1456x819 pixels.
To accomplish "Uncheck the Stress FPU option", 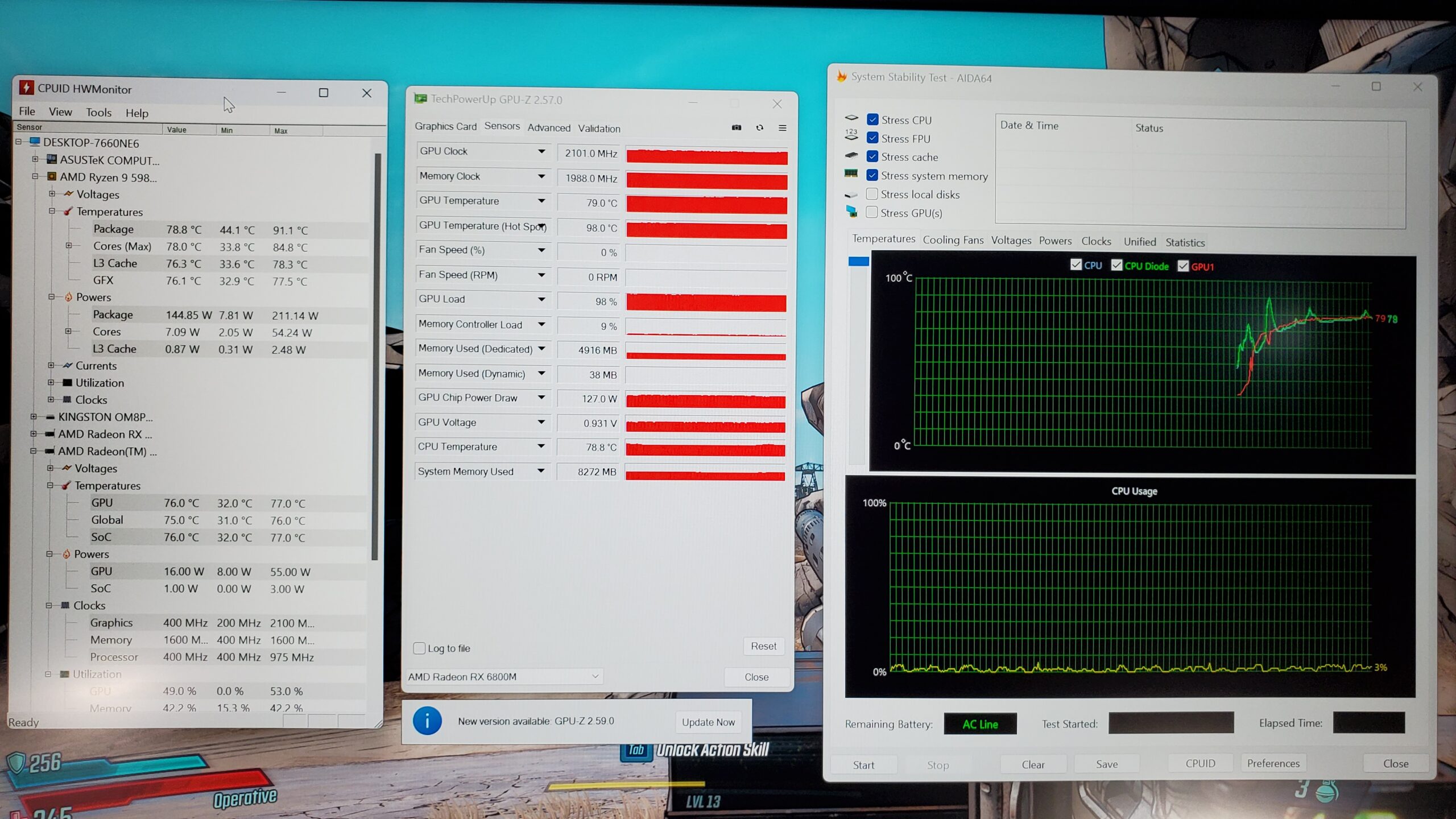I will (x=872, y=138).
